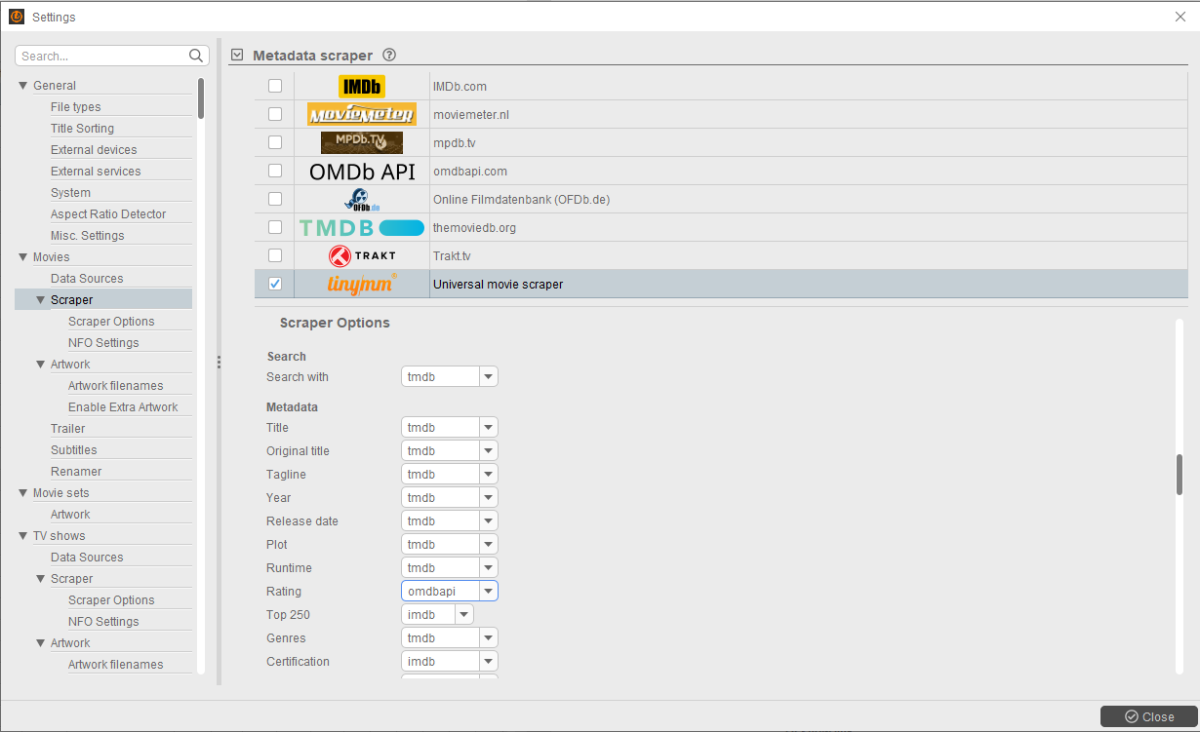The image size is (1200, 732).
Task: Click the Close button
Action: coord(1148,716)
